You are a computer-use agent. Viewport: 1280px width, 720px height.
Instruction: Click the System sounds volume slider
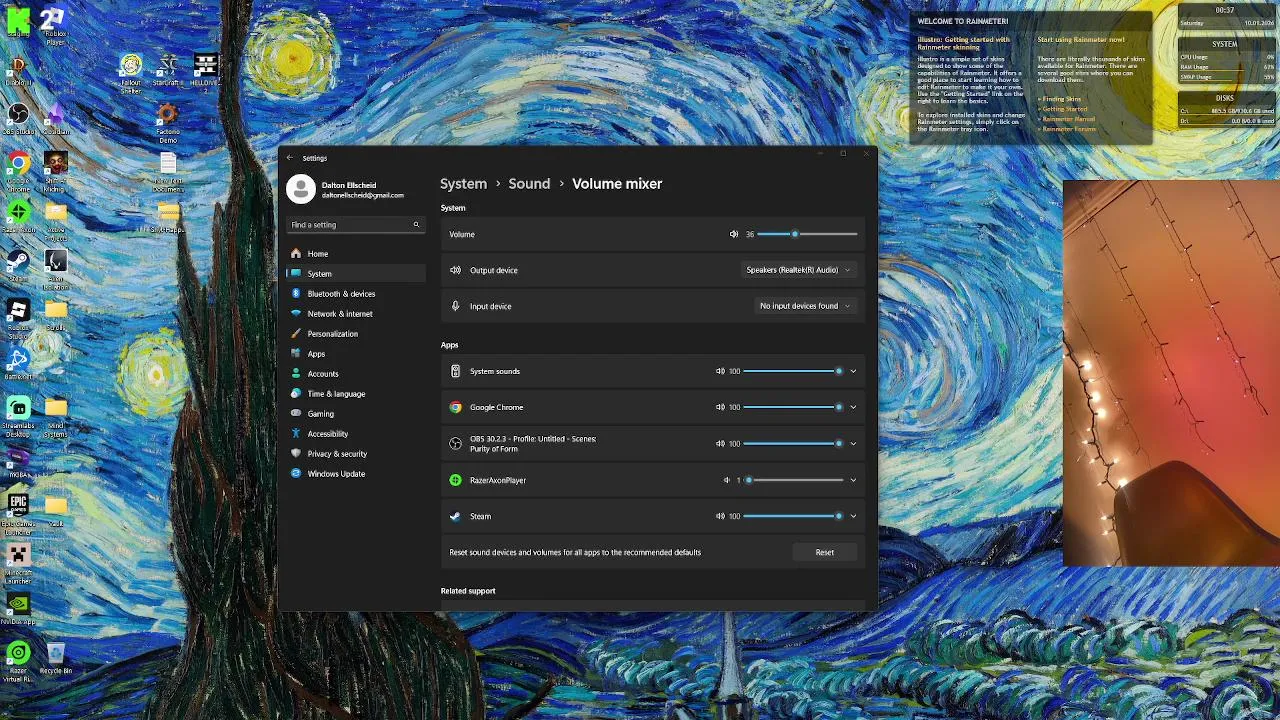[x=793, y=371]
